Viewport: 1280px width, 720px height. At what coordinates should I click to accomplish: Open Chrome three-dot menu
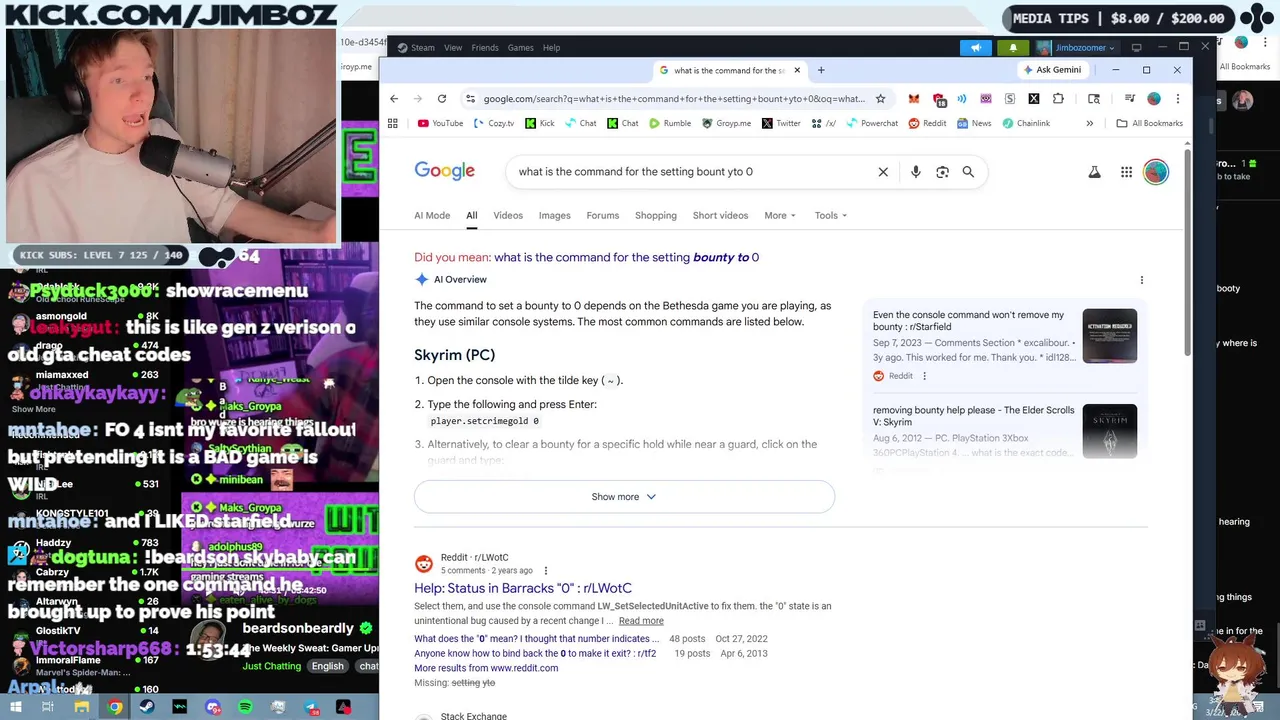tap(1177, 98)
